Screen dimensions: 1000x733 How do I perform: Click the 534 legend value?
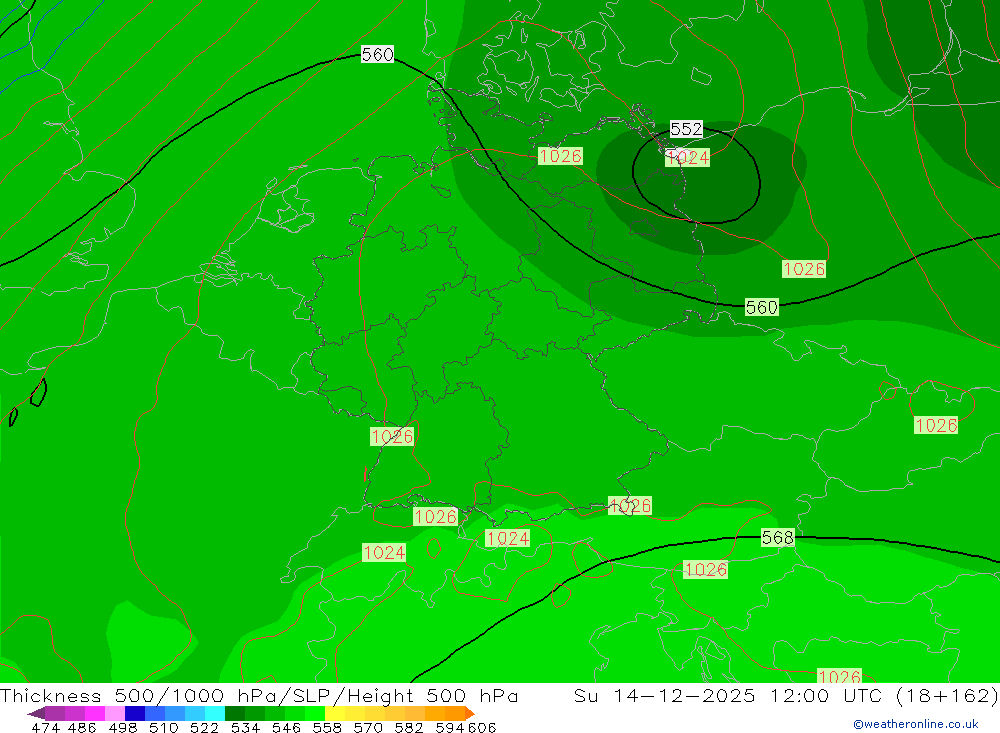[246, 728]
